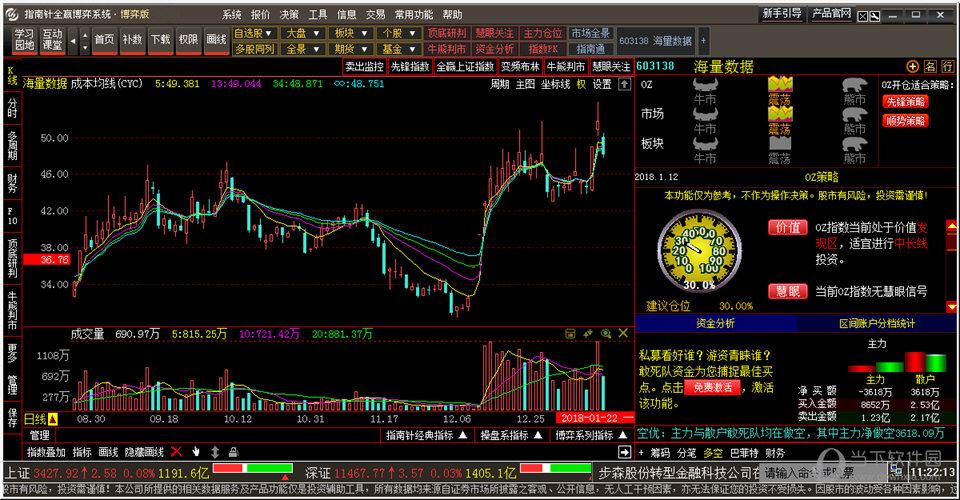The width and height of the screenshot is (960, 500).
Task: Open 周期 option on chart header
Action: click(500, 84)
